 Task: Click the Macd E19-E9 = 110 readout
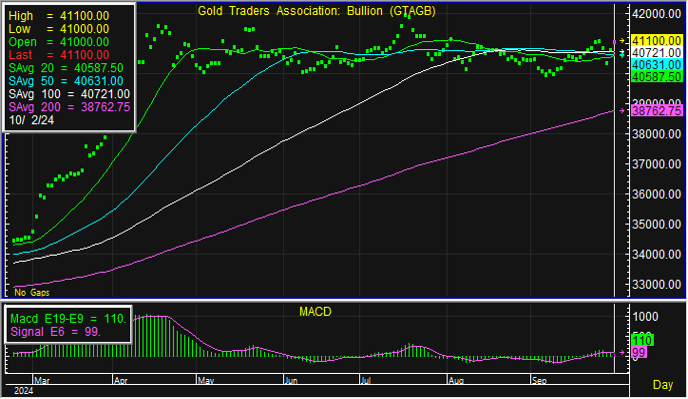click(68, 319)
